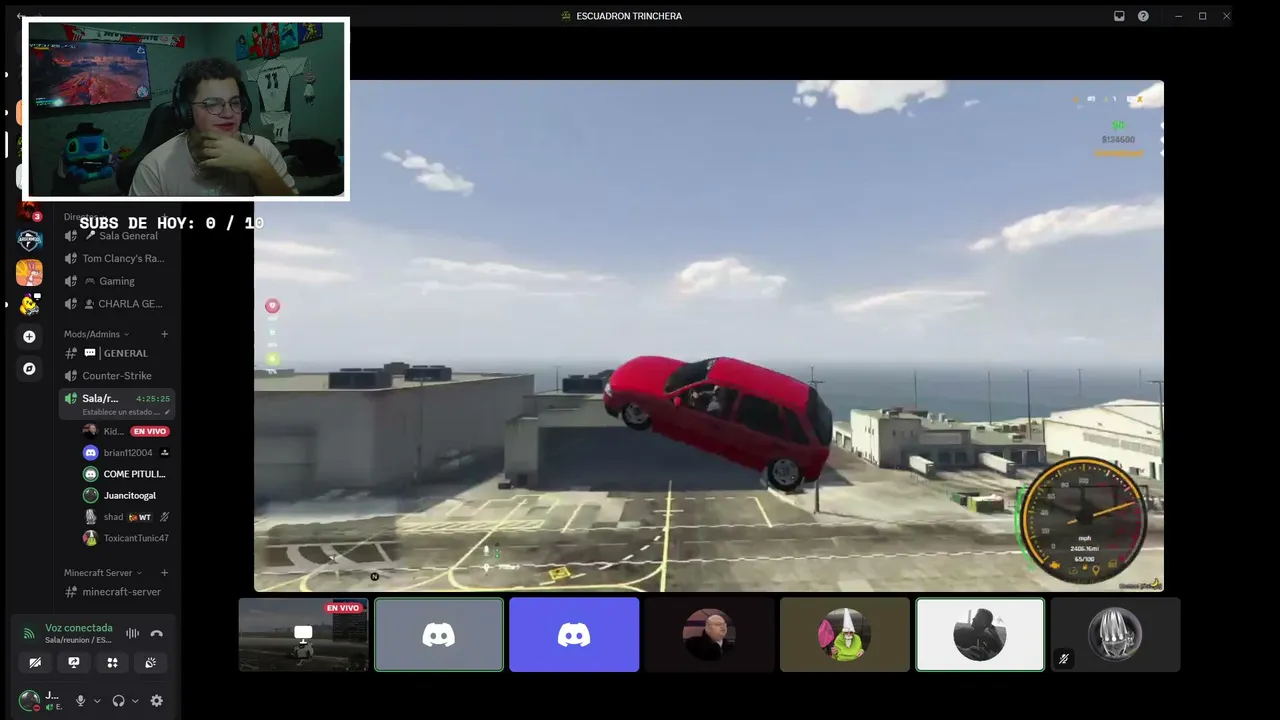Viewport: 1280px width, 720px height.
Task: Open microphone input options arrow
Action: [97, 701]
